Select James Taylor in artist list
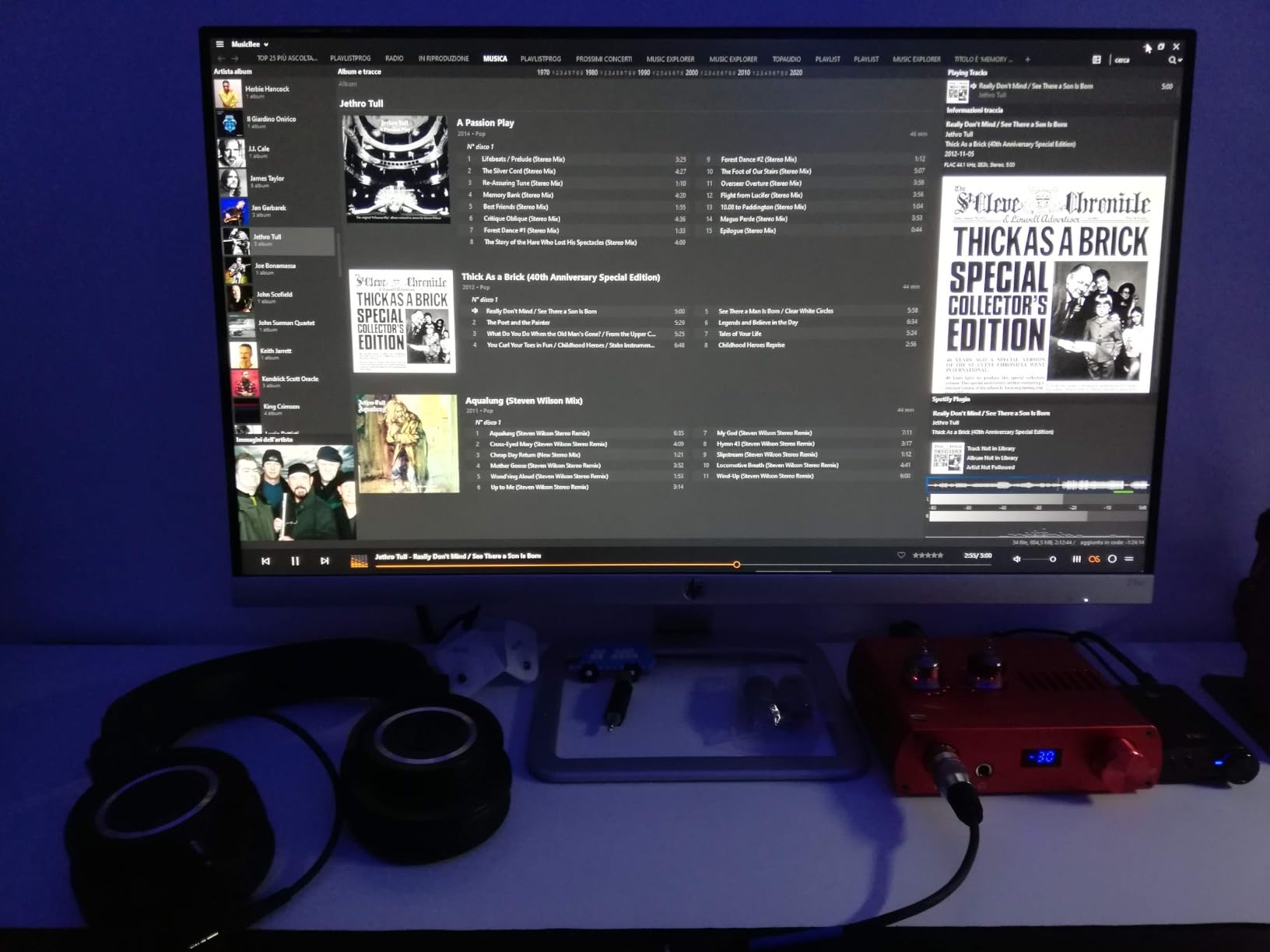The width and height of the screenshot is (1270, 952). 276,181
